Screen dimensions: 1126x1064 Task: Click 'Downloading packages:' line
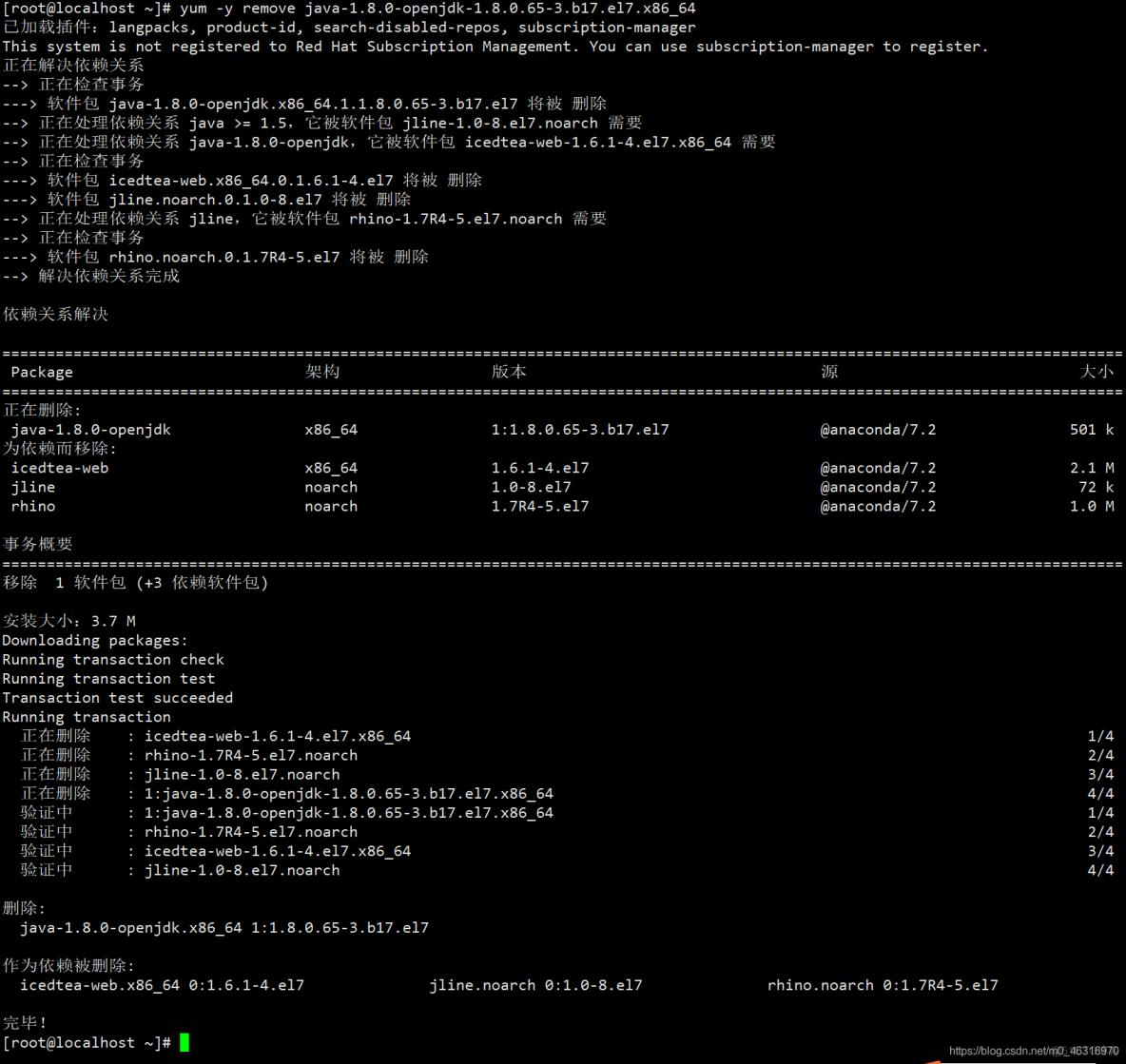[95, 641]
